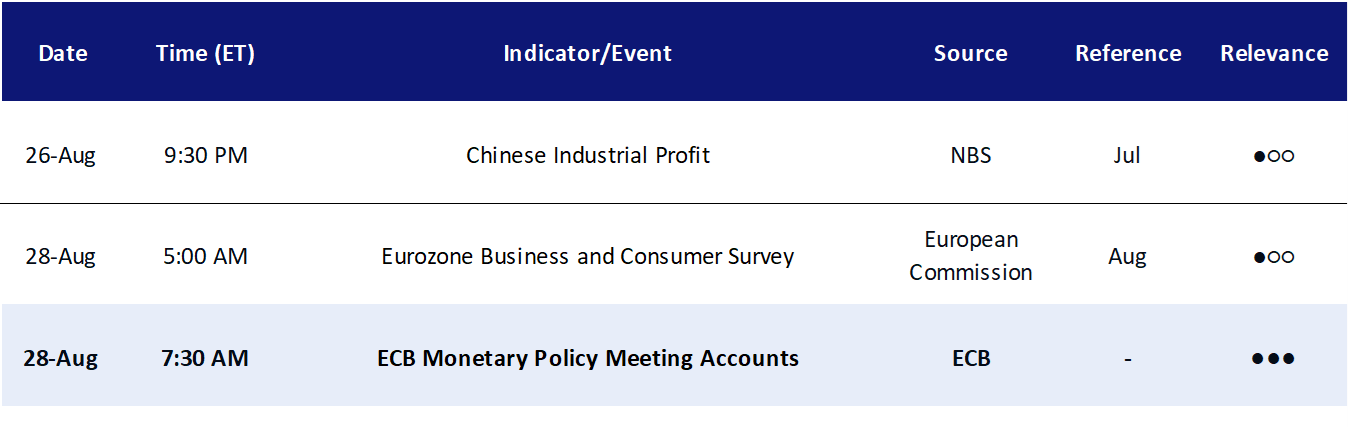This screenshot has height=427, width=1348.
Task: Click the three filled relevance dots for ECB
Action: pyautogui.click(x=1274, y=358)
